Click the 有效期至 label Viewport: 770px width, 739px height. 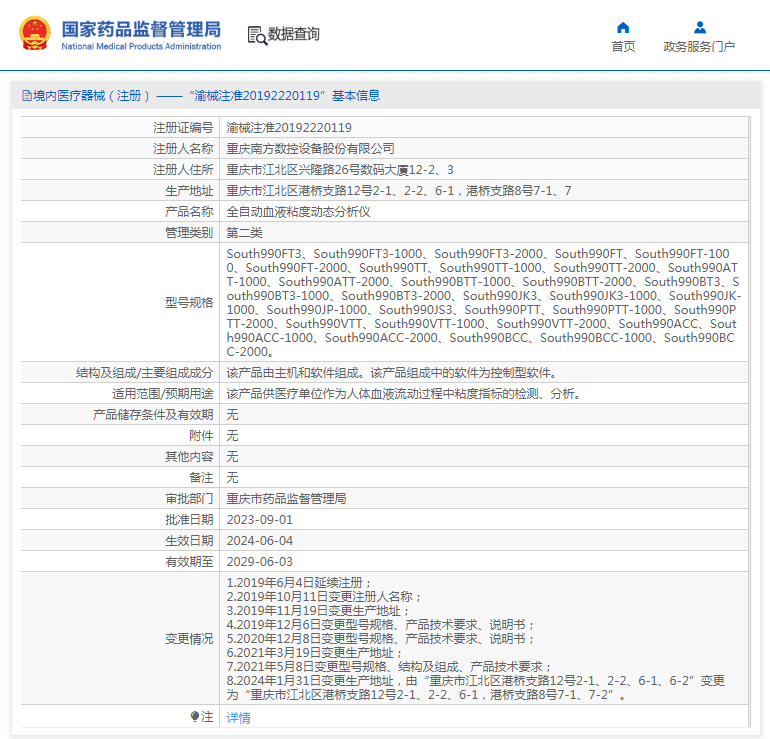189,562
